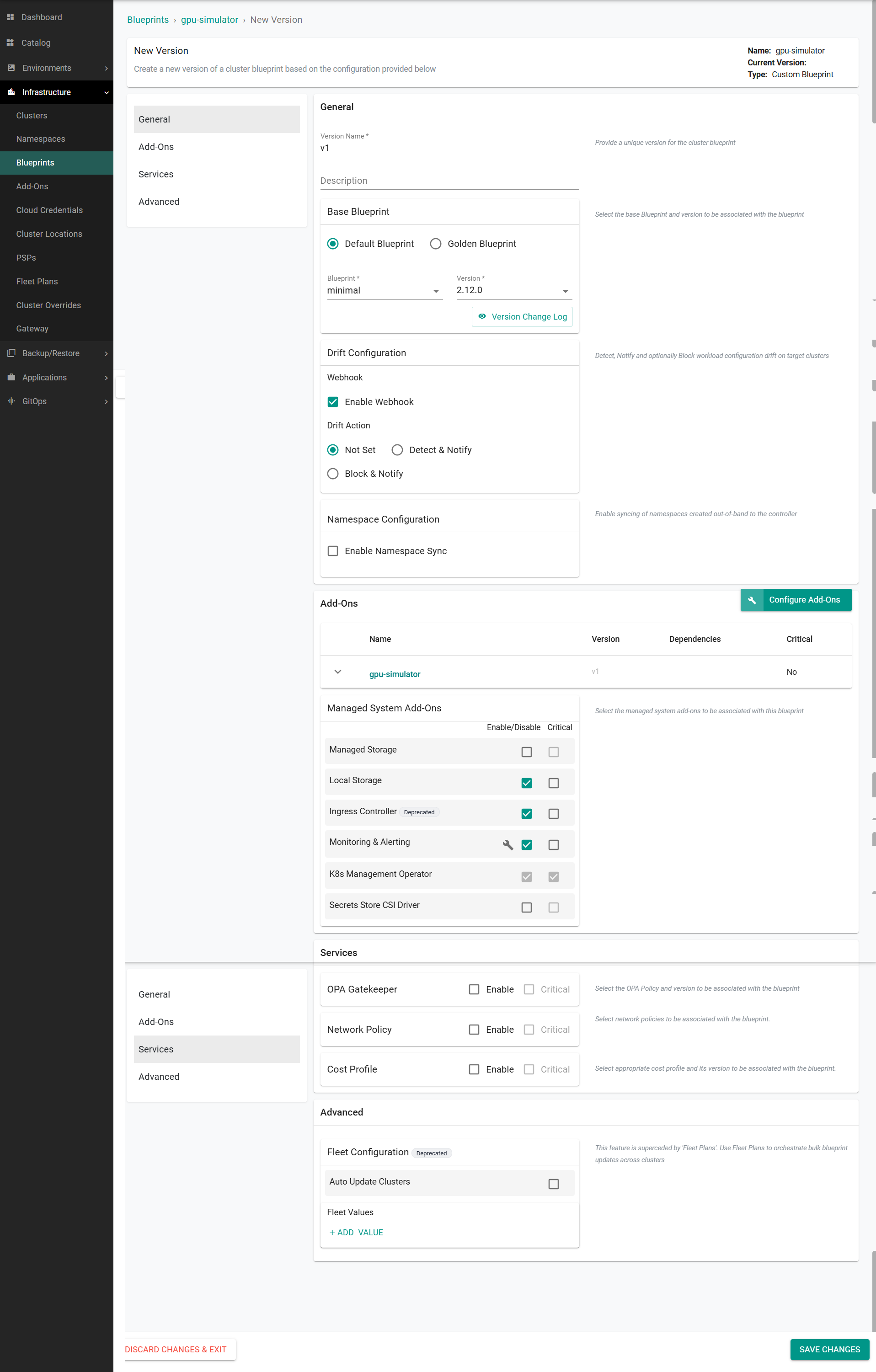Enable Network Policy checkbox
The width and height of the screenshot is (876, 1372).
pyautogui.click(x=474, y=1030)
